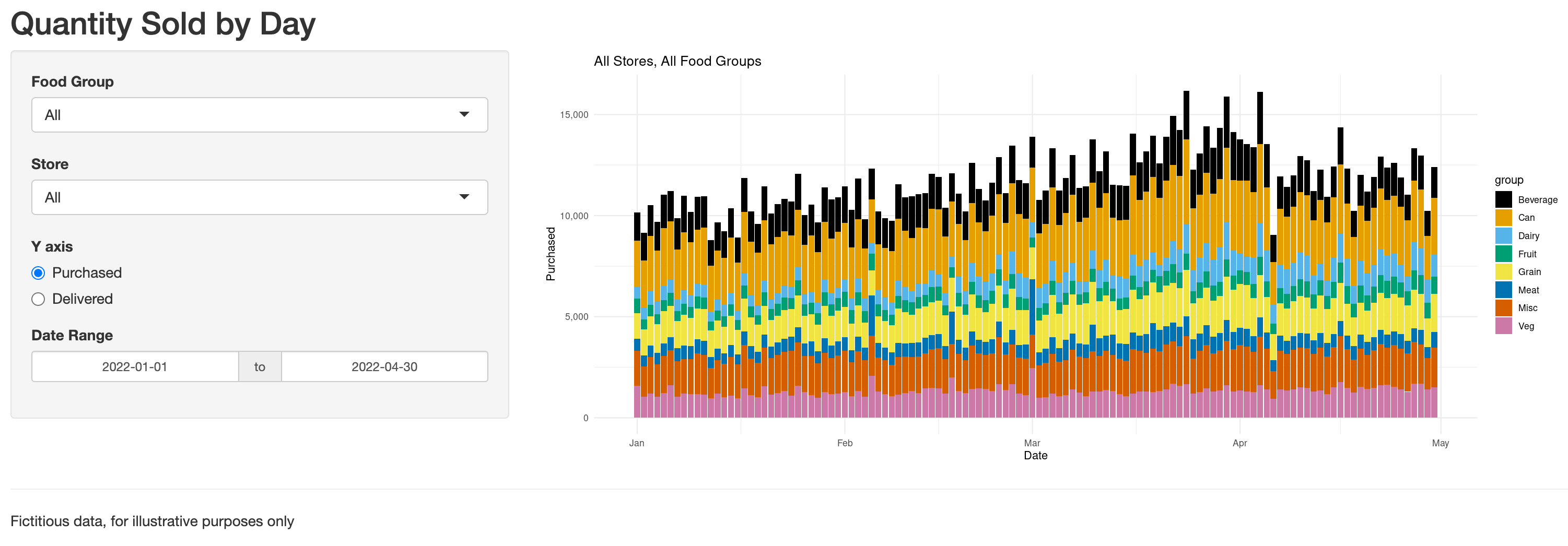Click the Fruit green legend swatch

[1503, 254]
